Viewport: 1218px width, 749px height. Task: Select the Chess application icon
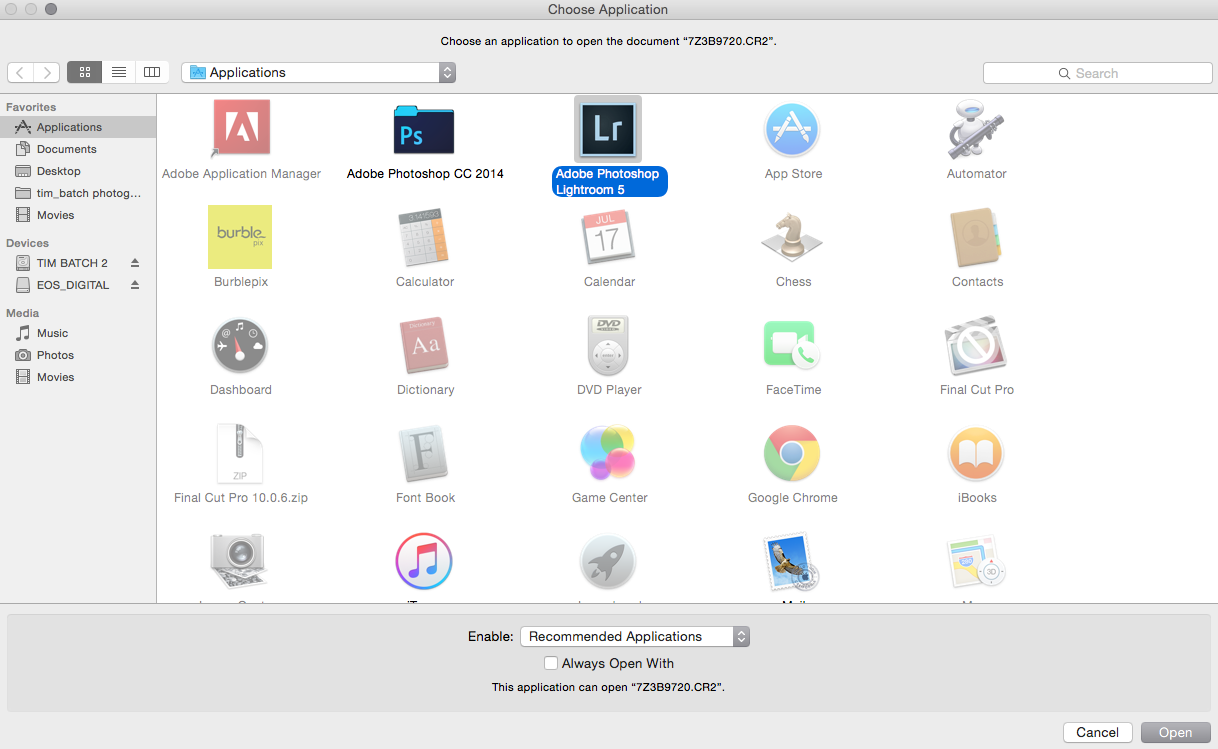click(793, 237)
